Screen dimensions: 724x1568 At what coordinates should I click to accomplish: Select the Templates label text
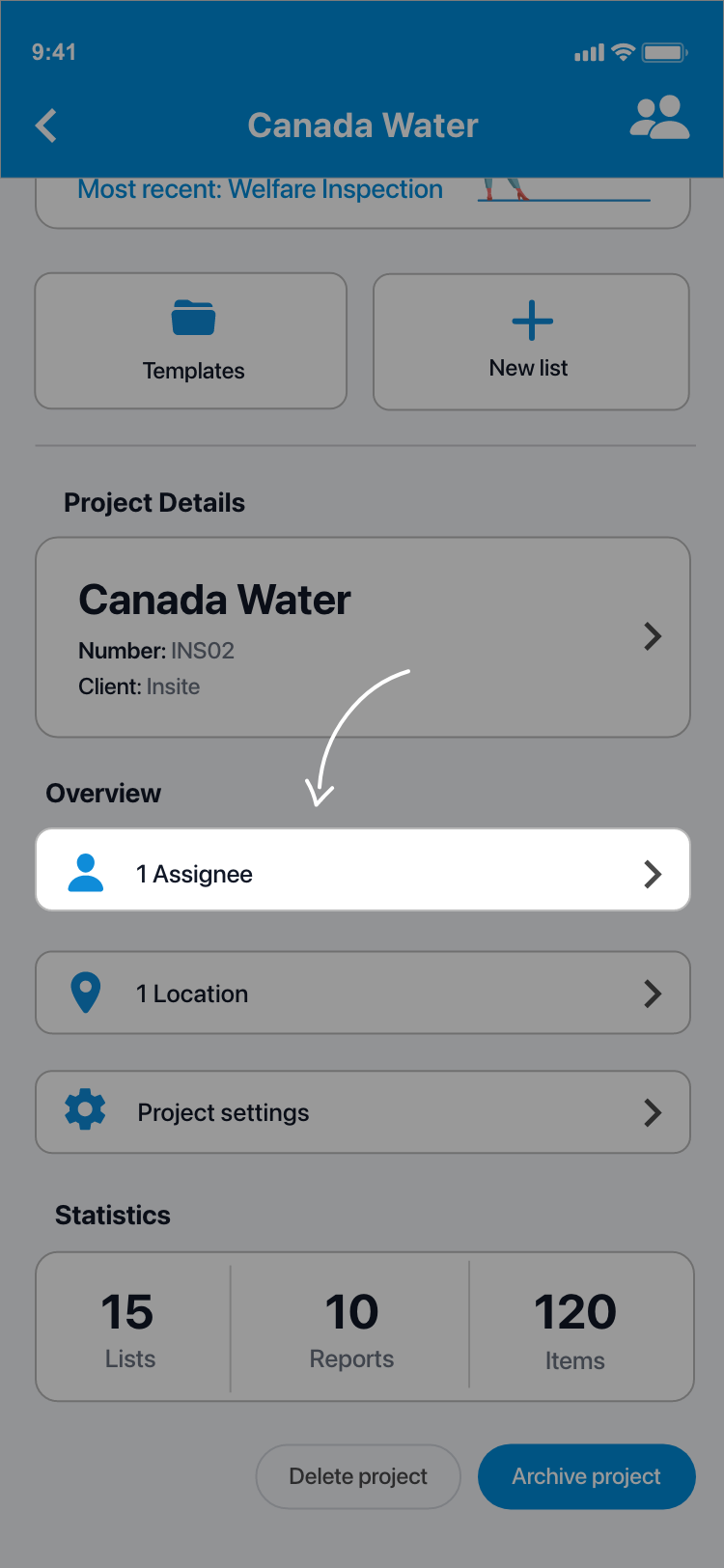[x=194, y=371]
